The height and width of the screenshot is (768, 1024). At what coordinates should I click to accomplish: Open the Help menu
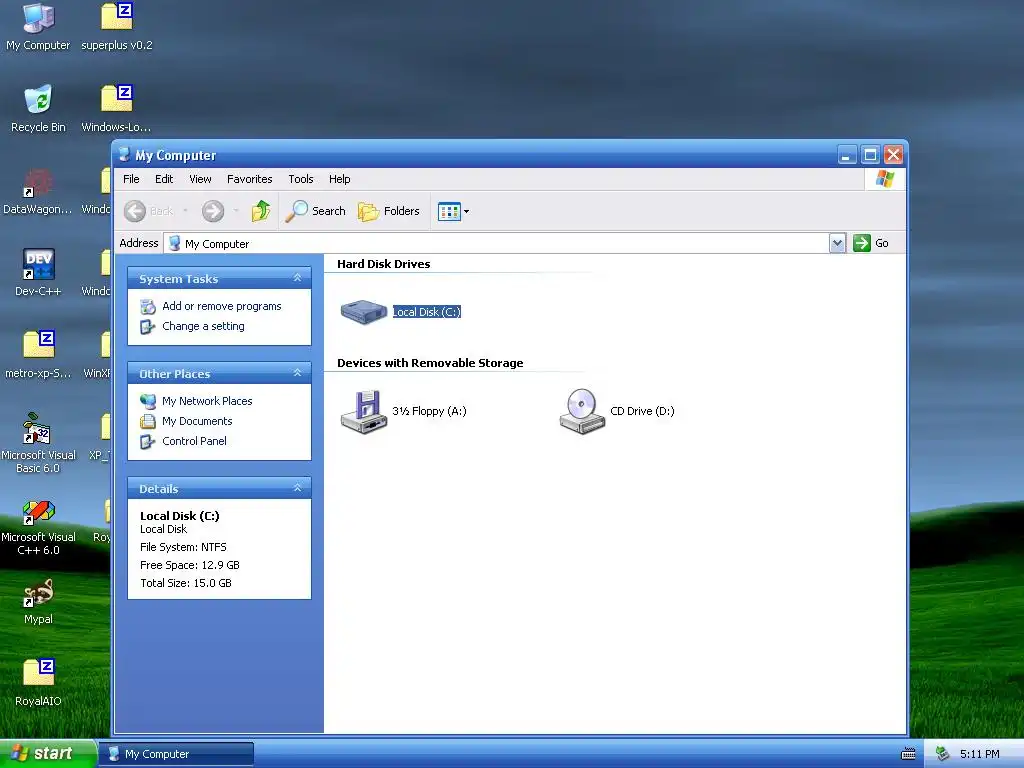[339, 179]
